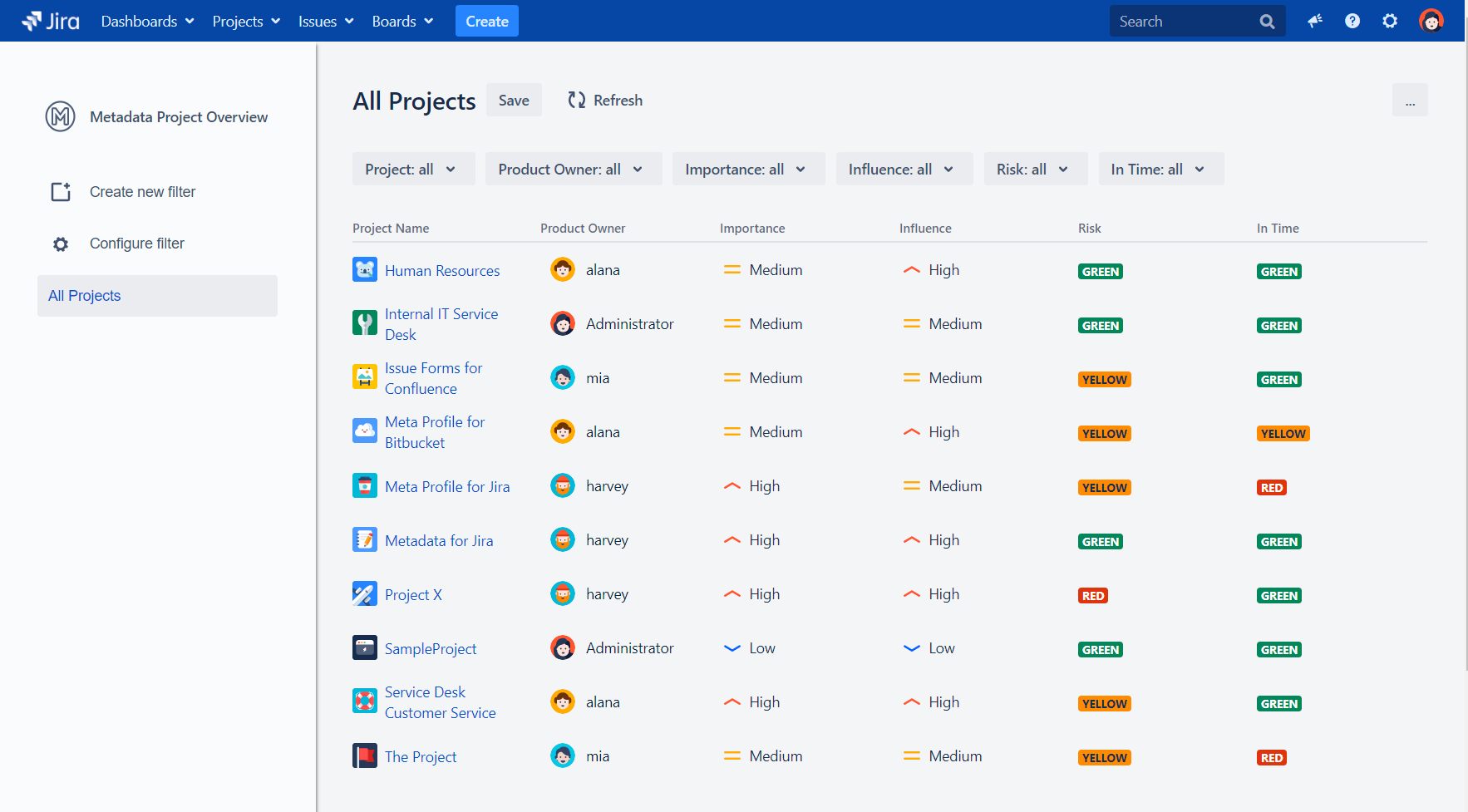Click the Service Desk Customer Service icon
The height and width of the screenshot is (812, 1468).
click(x=365, y=701)
